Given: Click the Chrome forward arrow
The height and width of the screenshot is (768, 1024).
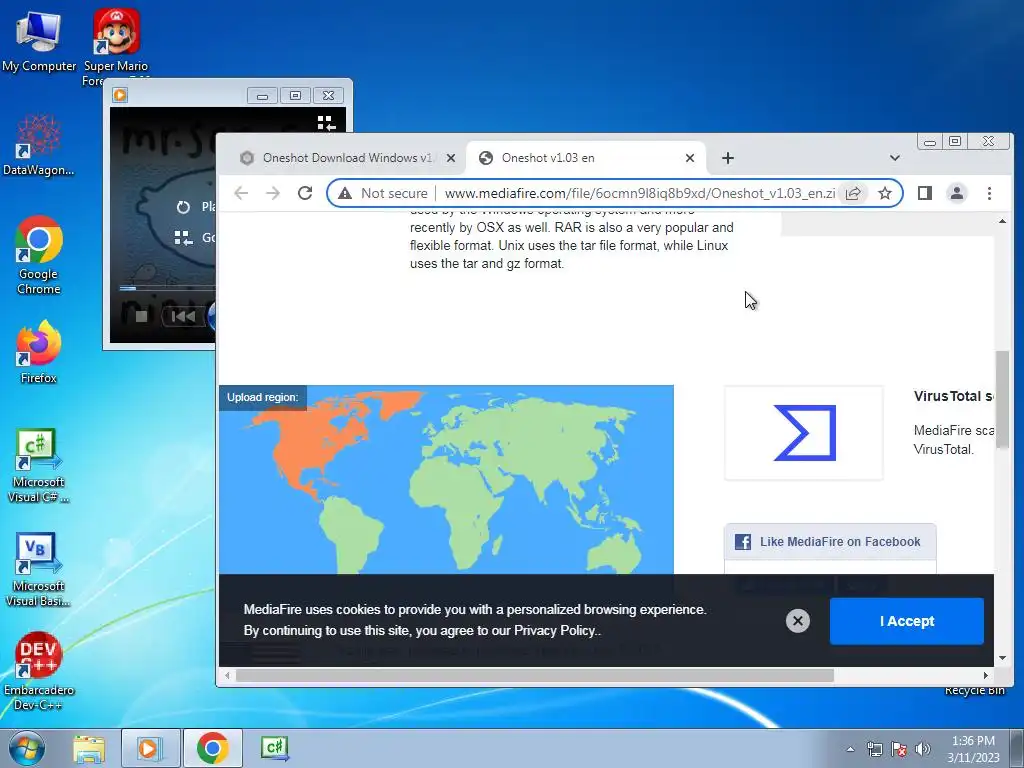Looking at the screenshot, I should coord(272,193).
